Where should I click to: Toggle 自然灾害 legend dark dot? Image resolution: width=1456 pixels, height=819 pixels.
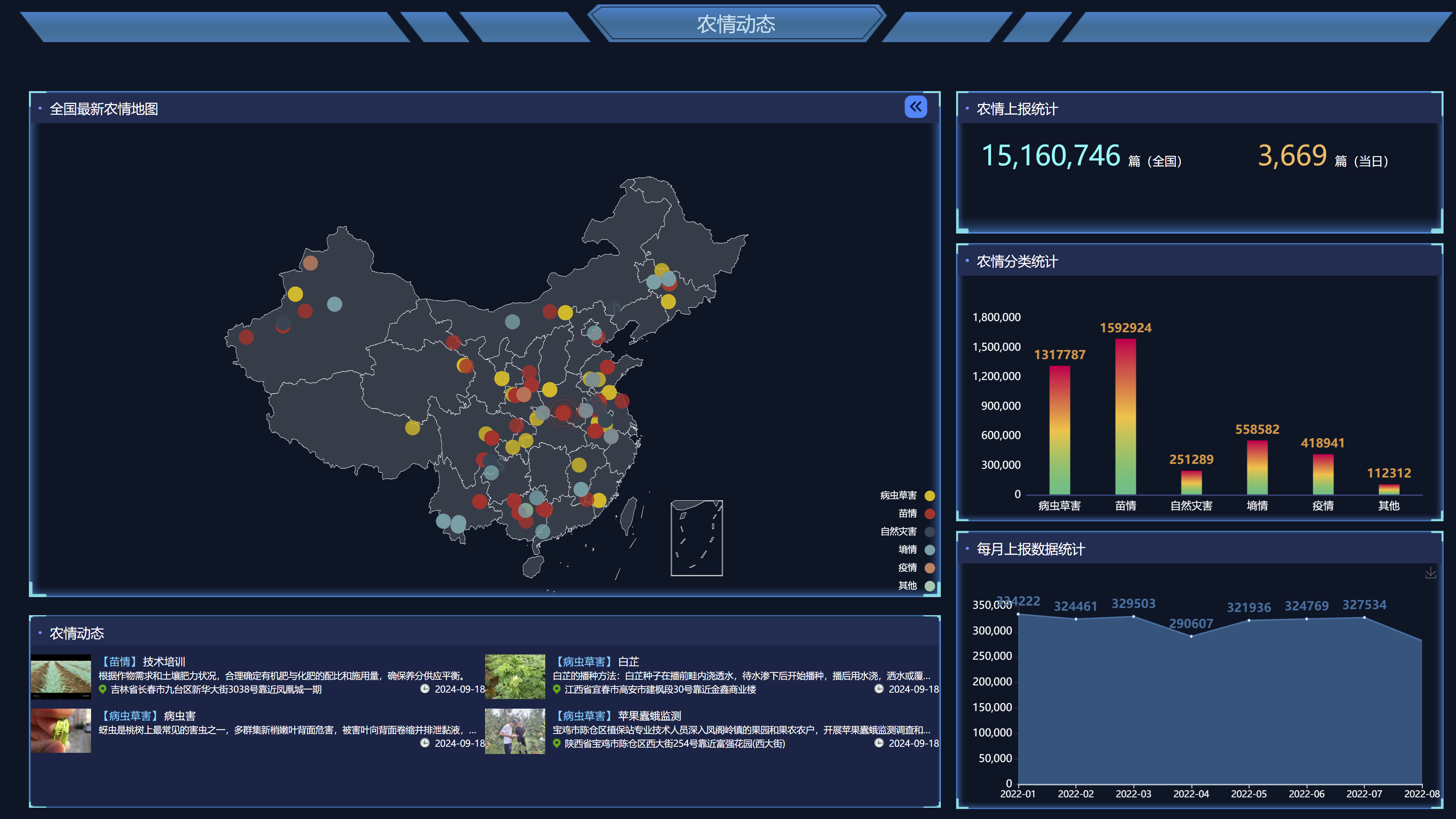(x=929, y=532)
